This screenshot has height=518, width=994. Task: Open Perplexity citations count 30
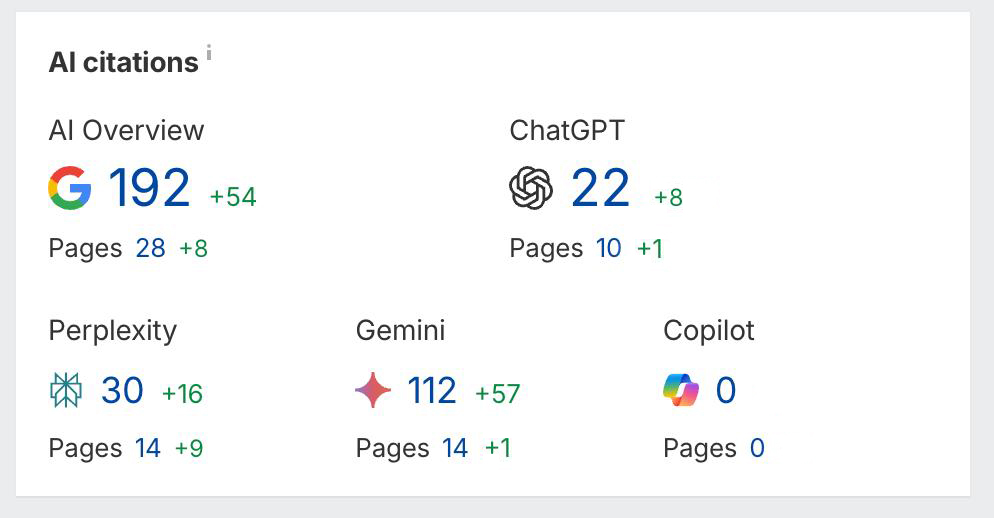pyautogui.click(x=122, y=391)
